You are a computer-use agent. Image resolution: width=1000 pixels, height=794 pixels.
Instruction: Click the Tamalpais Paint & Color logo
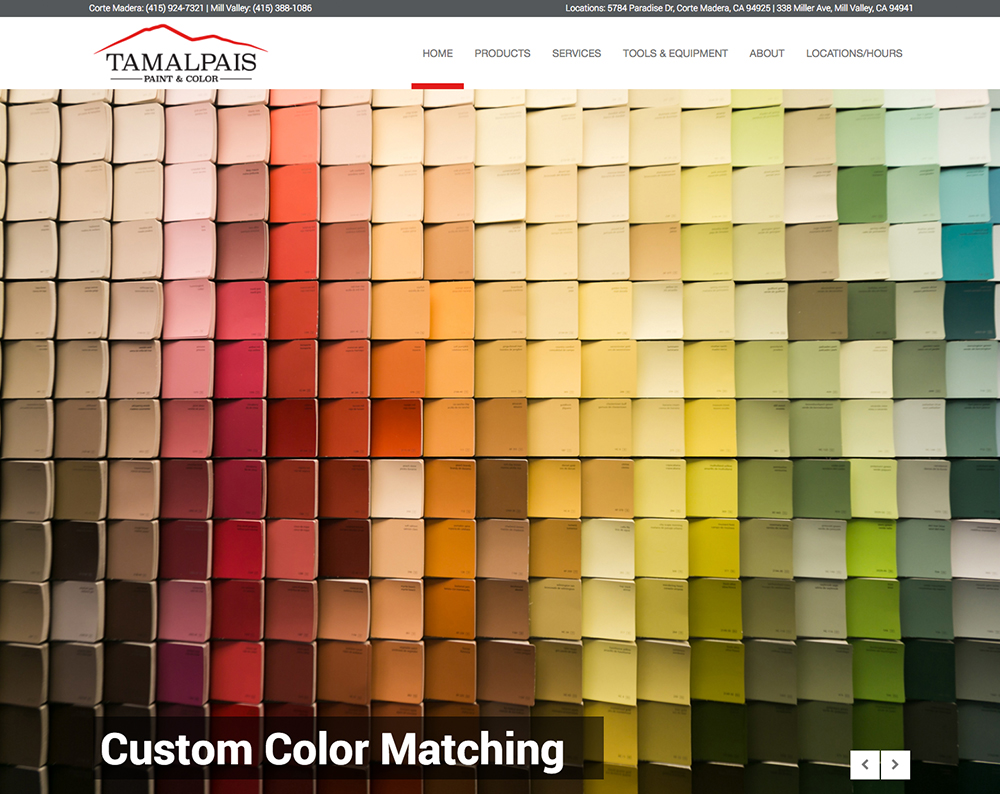click(181, 55)
